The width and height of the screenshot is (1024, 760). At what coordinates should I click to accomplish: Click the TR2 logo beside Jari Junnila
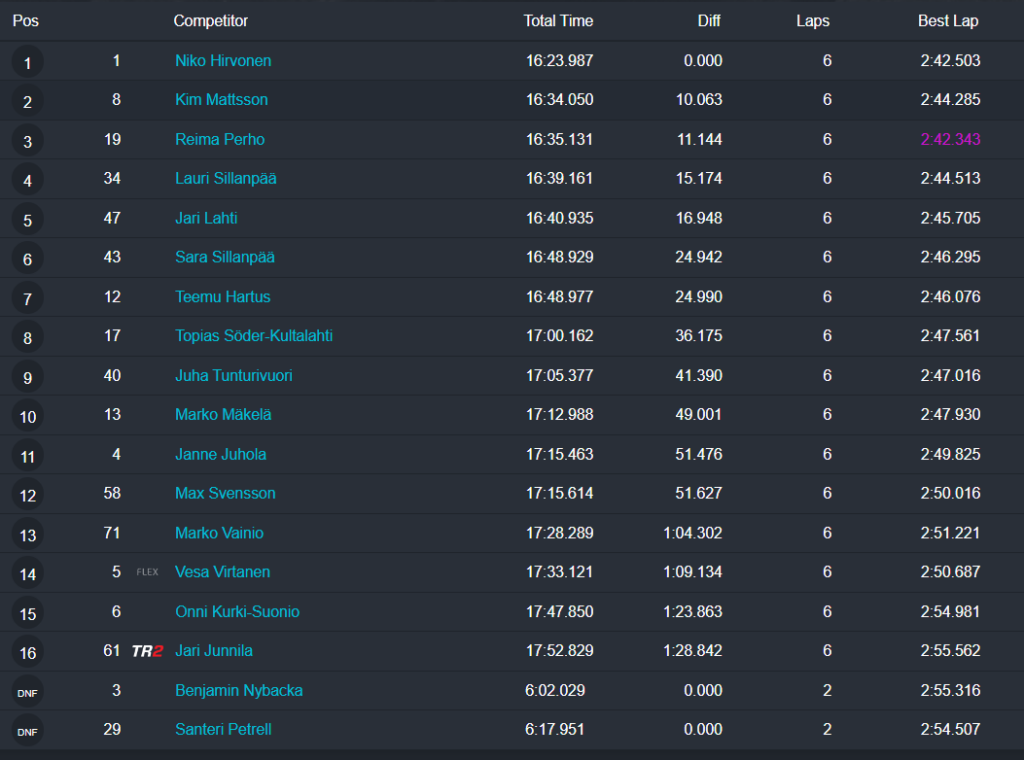(147, 651)
